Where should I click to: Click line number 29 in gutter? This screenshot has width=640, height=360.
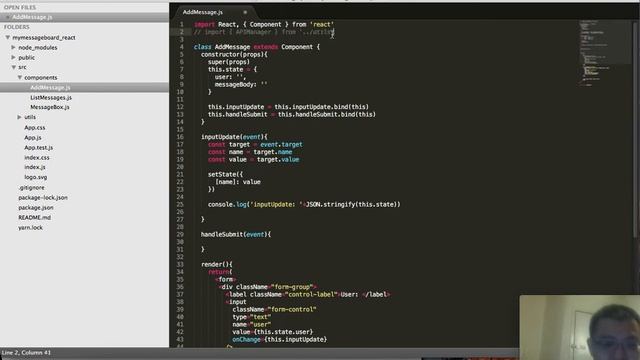coord(180,235)
